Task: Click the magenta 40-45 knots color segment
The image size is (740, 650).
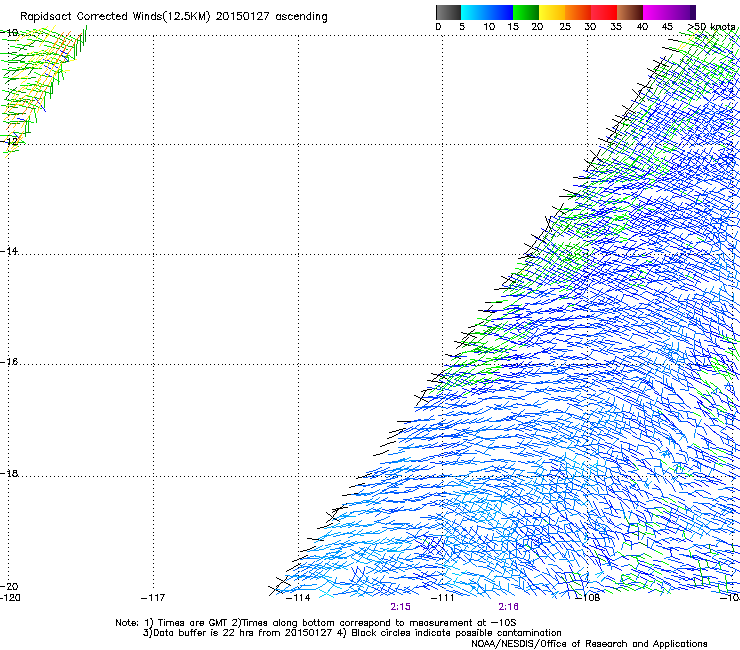Action: point(656,12)
